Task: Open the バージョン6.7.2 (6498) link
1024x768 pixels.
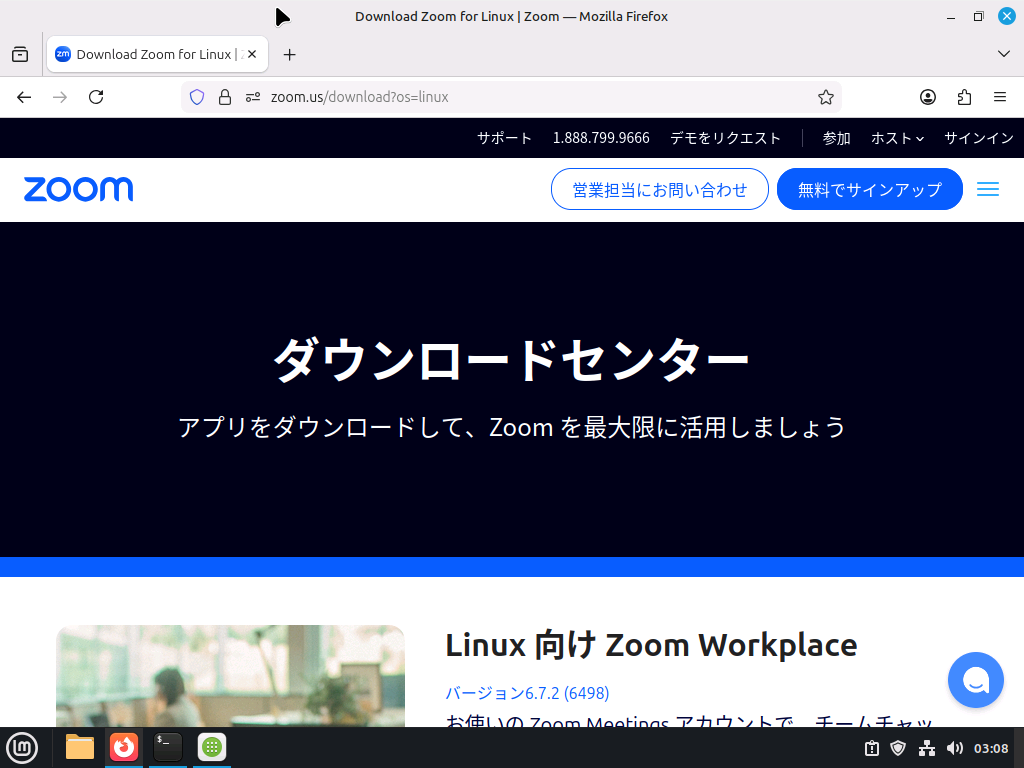Action: (x=526, y=692)
